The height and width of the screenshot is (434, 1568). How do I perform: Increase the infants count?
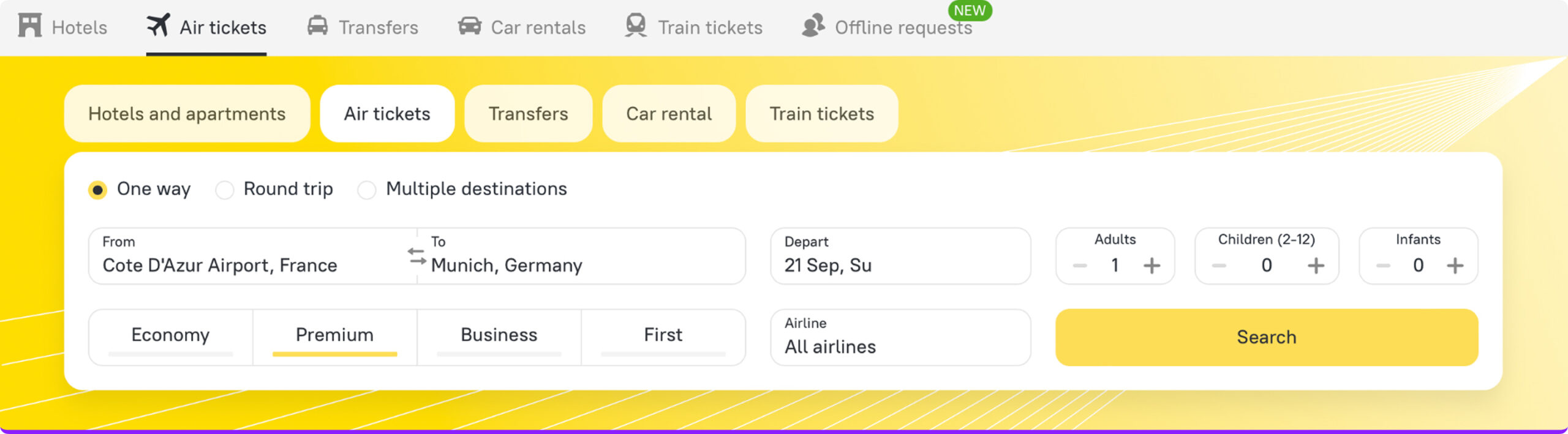(x=1455, y=266)
